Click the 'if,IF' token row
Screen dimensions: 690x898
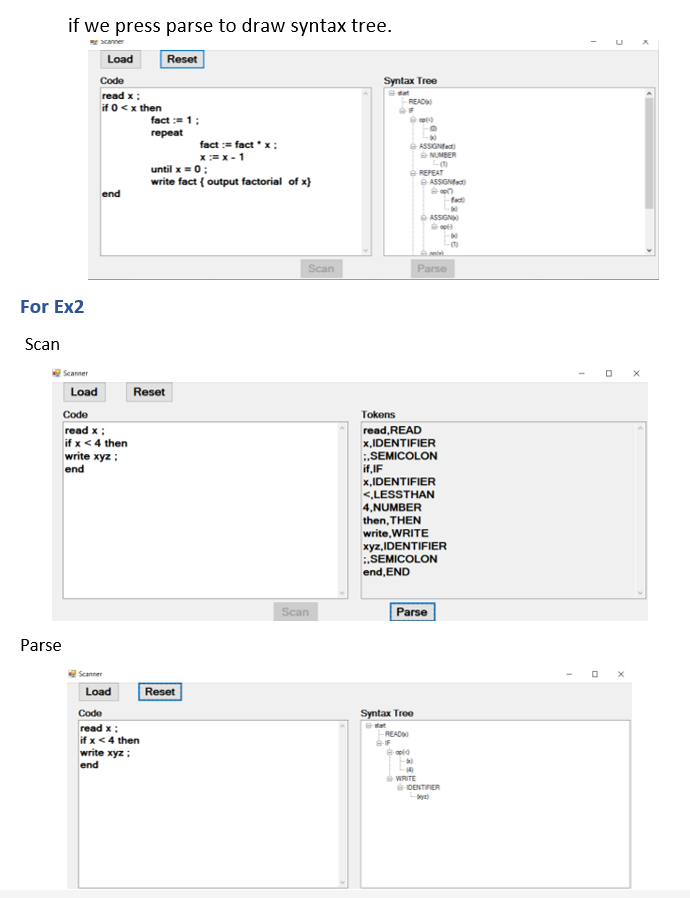[373, 468]
